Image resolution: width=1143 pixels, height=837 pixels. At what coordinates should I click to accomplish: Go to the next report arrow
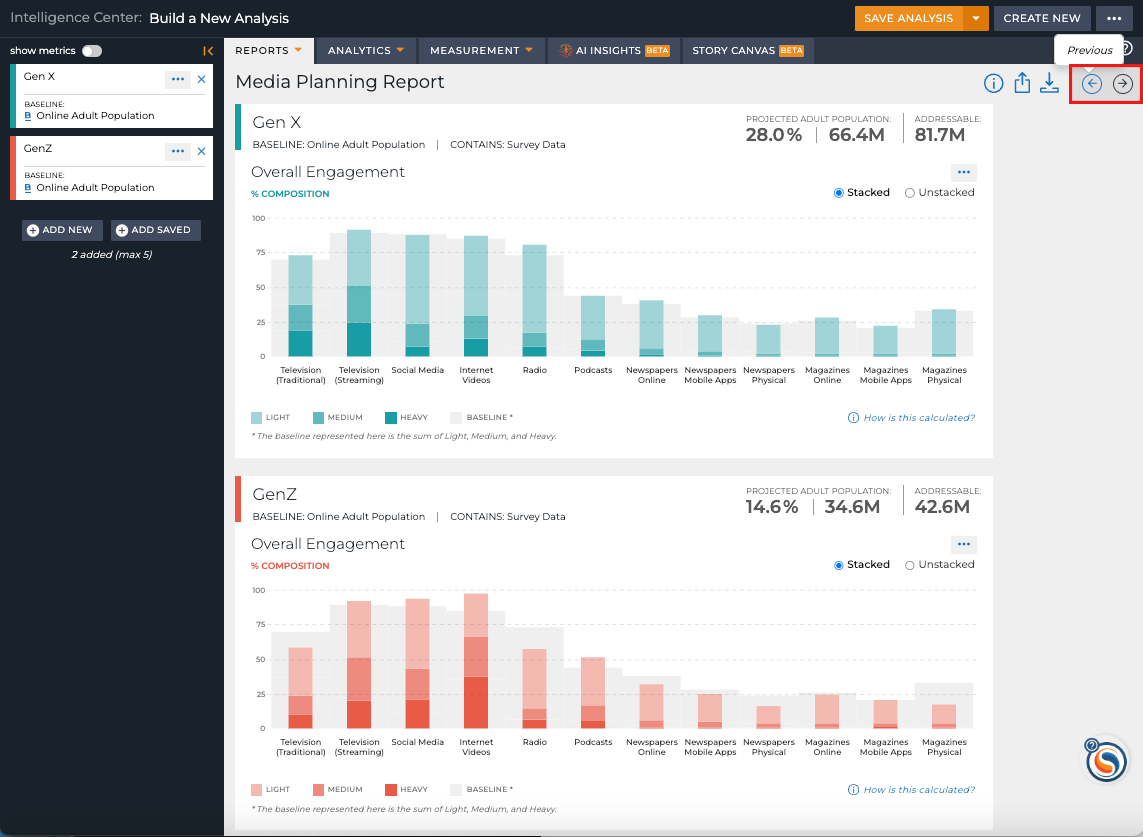(x=1123, y=84)
